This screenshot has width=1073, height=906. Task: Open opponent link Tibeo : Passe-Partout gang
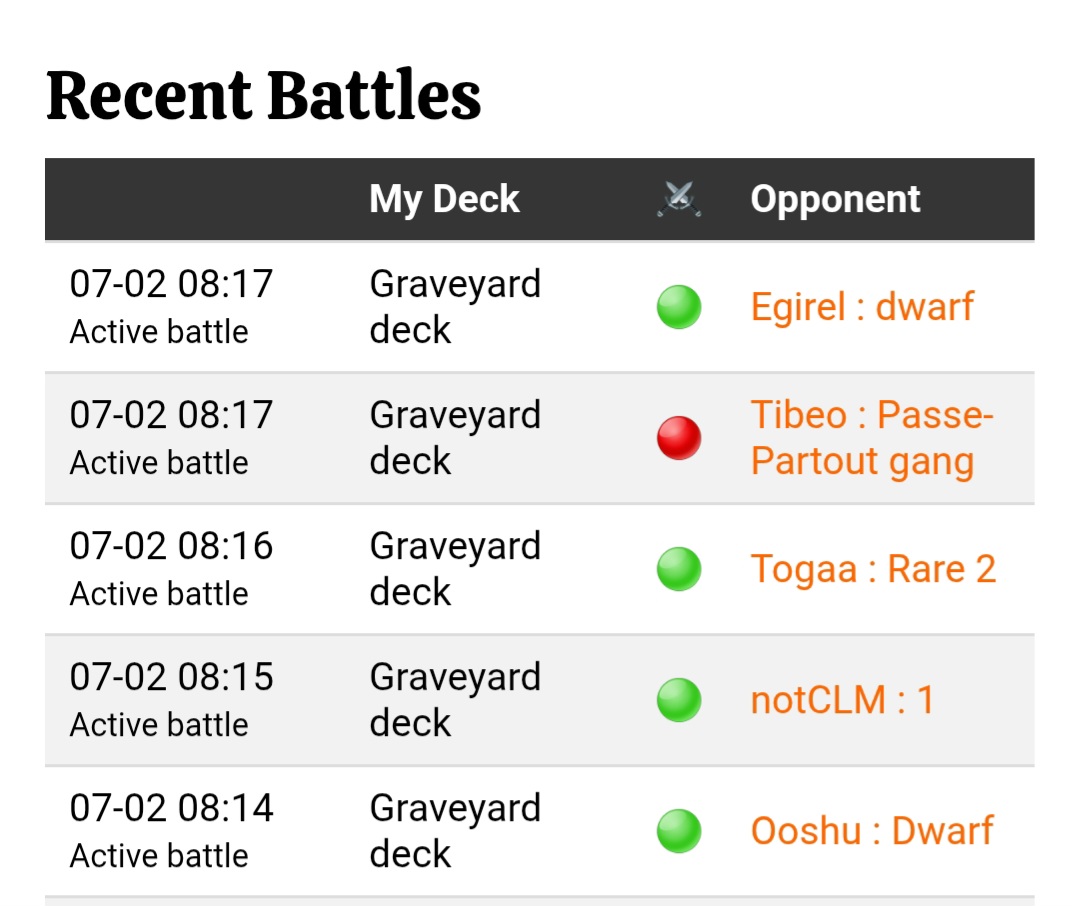pos(872,438)
